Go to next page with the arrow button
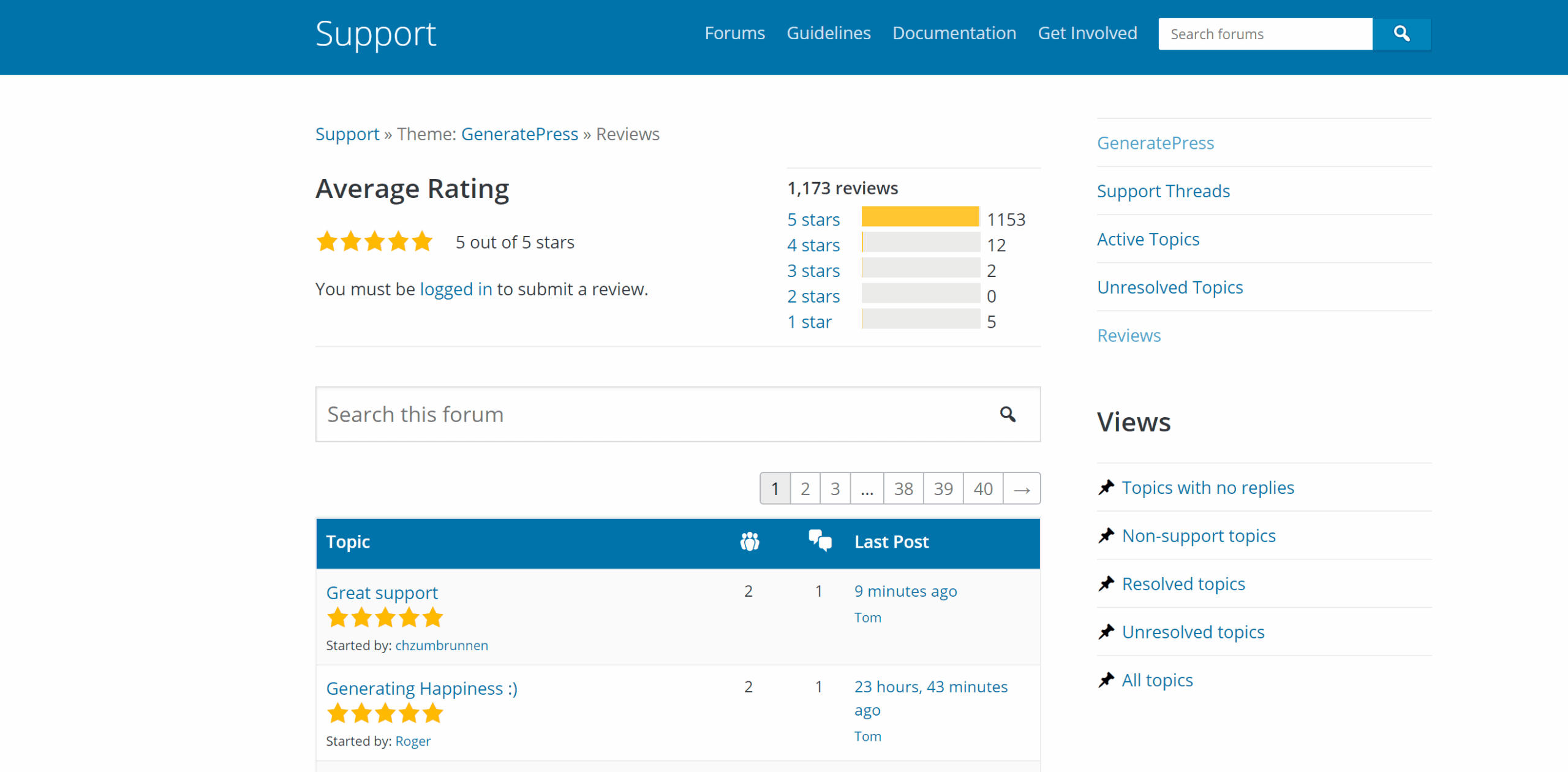Screen dimensions: 1568x772 [x=1022, y=489]
